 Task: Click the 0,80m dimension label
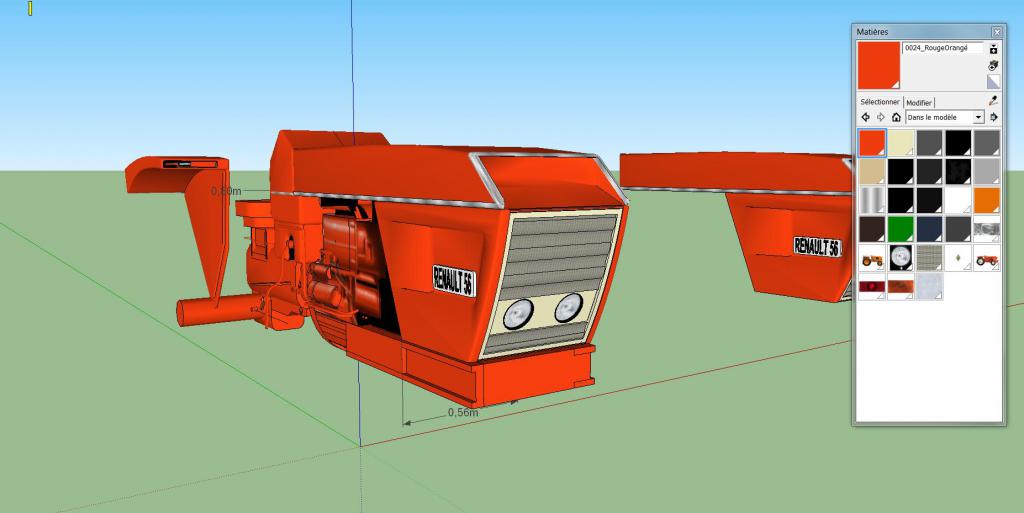(x=226, y=191)
